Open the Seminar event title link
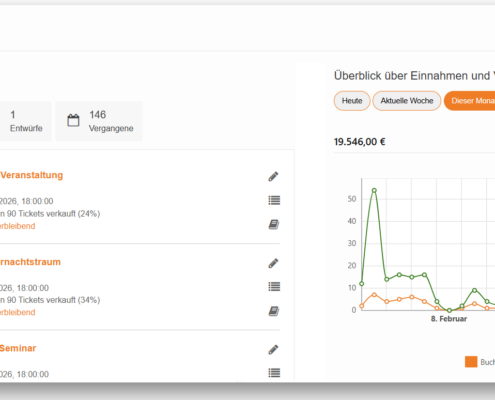 point(18,348)
